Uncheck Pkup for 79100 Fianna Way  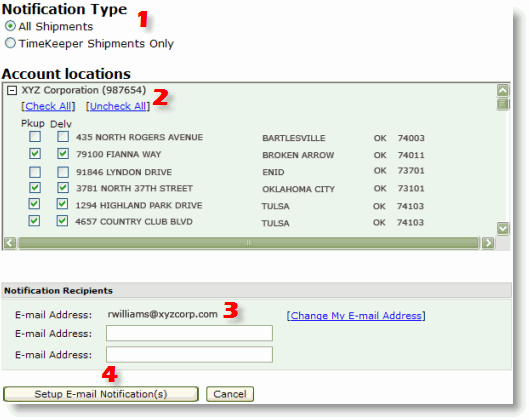tap(35, 154)
